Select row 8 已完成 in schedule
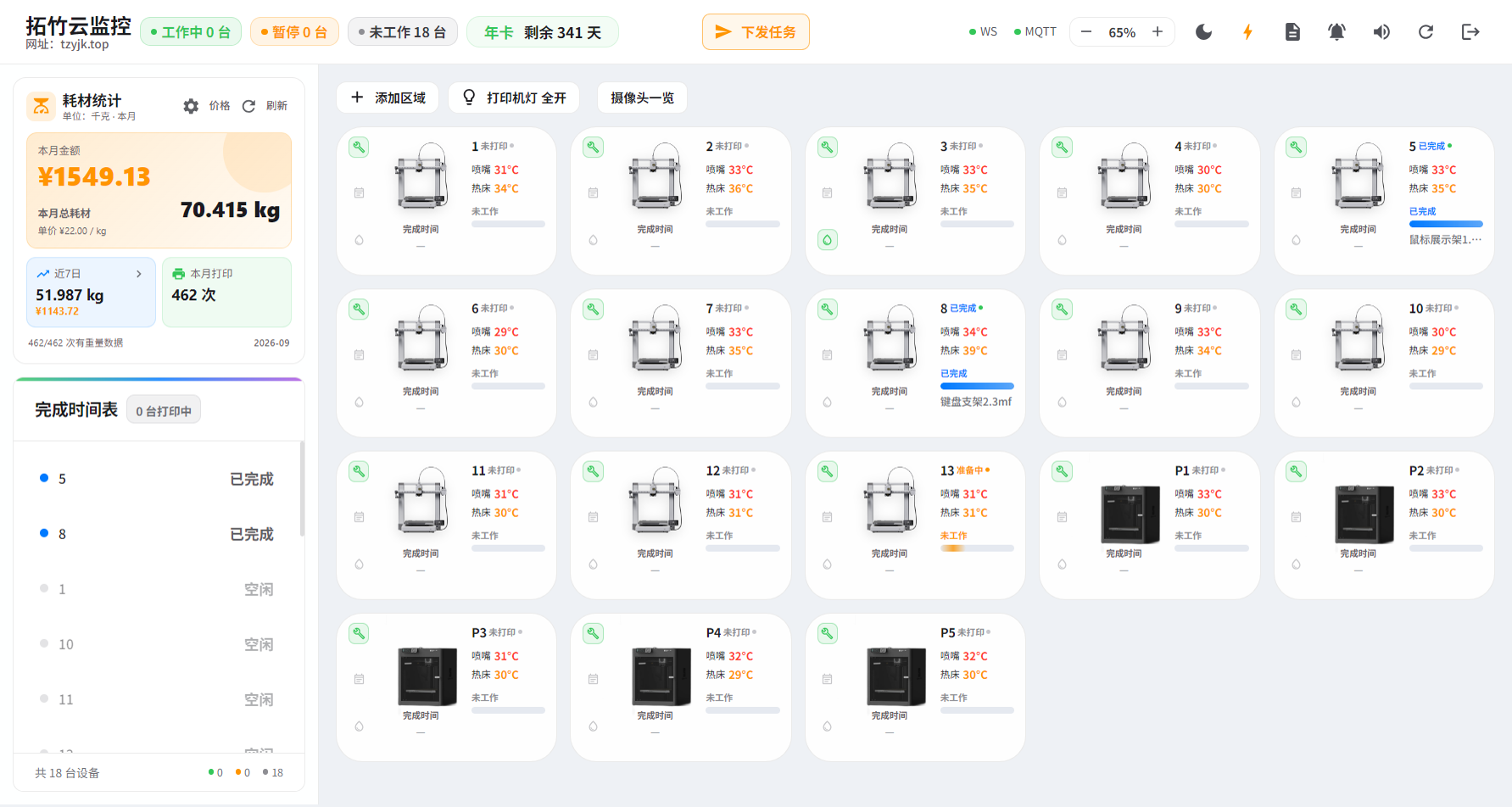Viewport: 1512px width, 807px height. 158,534
